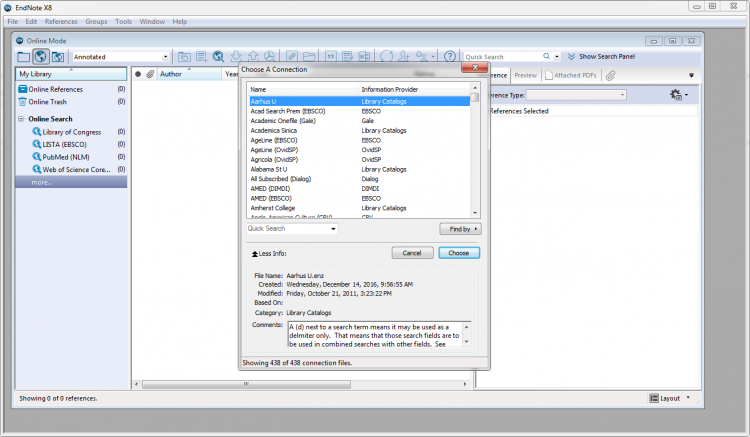
Task: Open dialog's Quick Search combo box arrow
Action: (x=333, y=229)
